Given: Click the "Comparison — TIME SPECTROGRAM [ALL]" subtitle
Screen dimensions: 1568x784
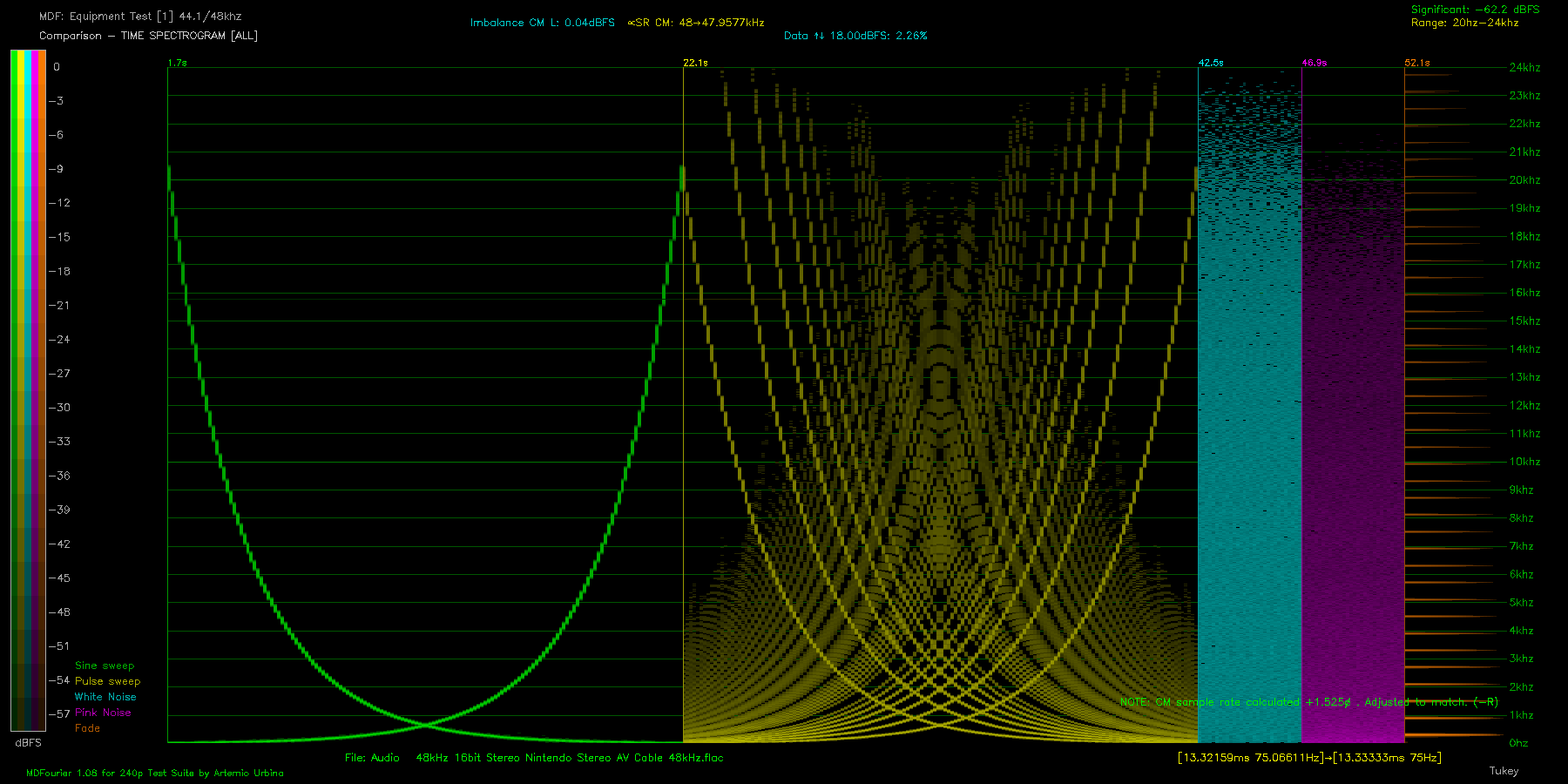Looking at the screenshot, I should point(148,36).
